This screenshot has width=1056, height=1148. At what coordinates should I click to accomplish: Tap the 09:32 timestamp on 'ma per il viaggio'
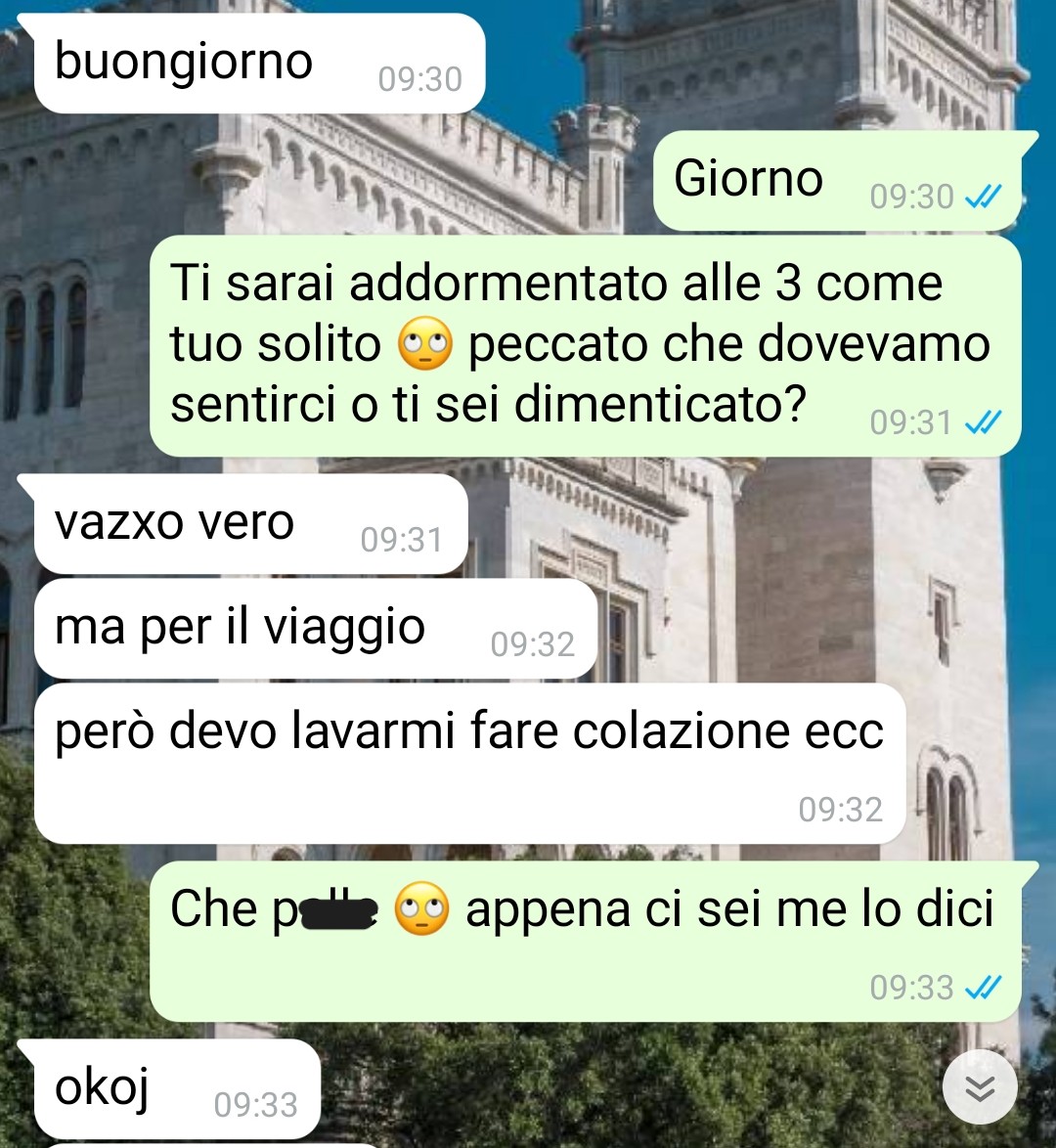[532, 644]
